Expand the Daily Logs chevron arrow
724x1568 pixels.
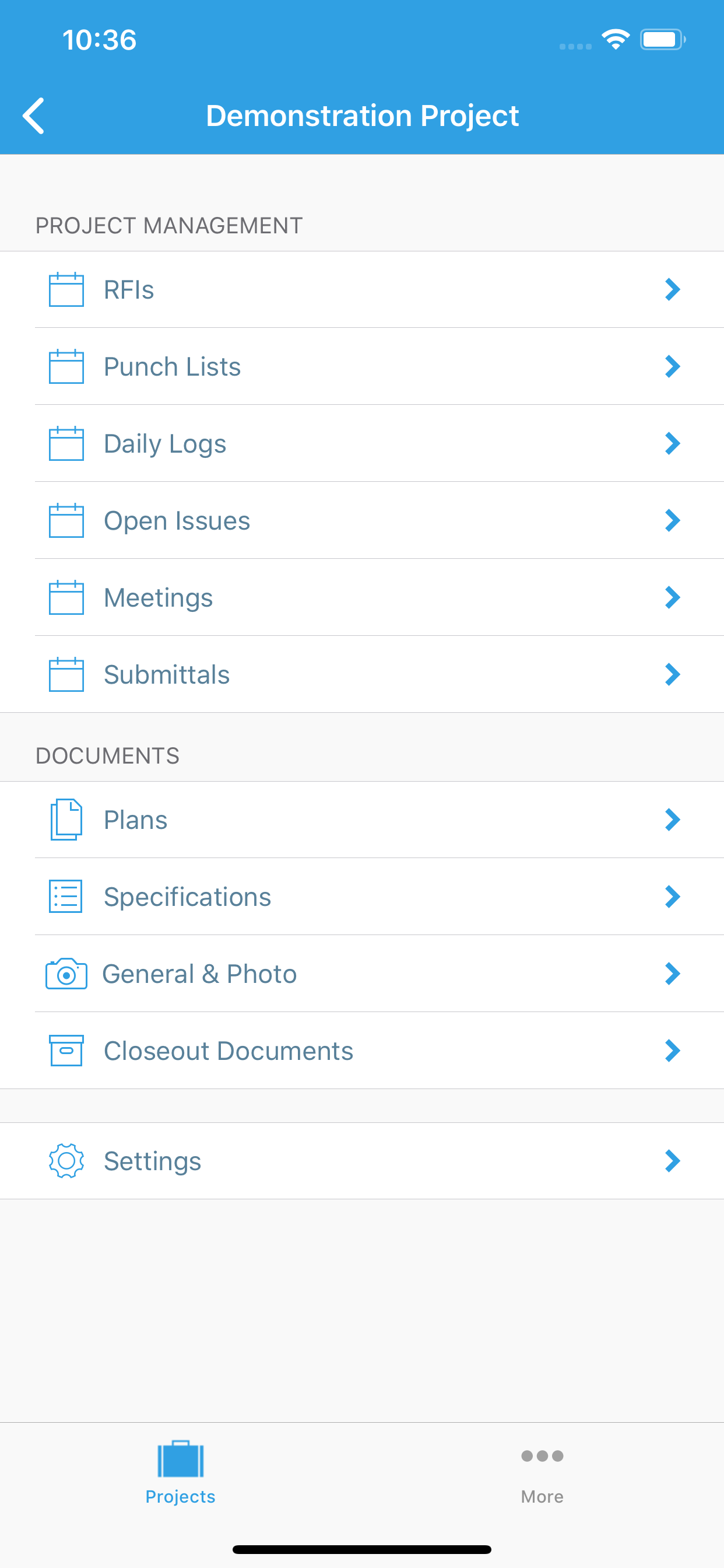click(672, 443)
